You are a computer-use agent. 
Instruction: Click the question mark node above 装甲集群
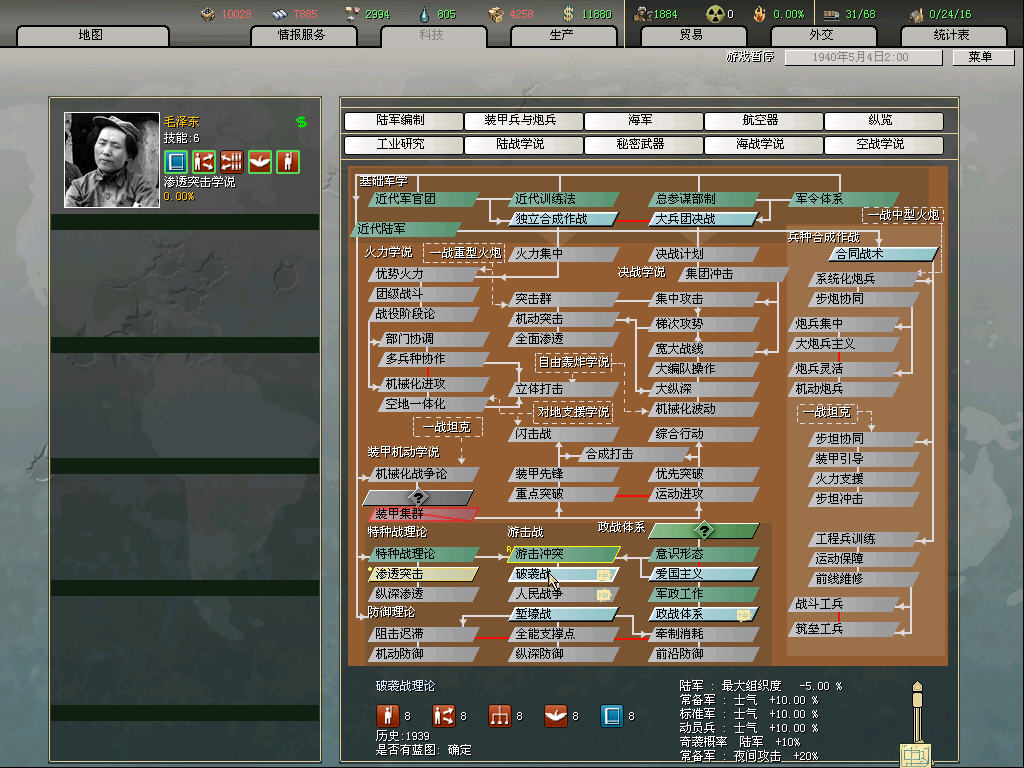coord(418,498)
